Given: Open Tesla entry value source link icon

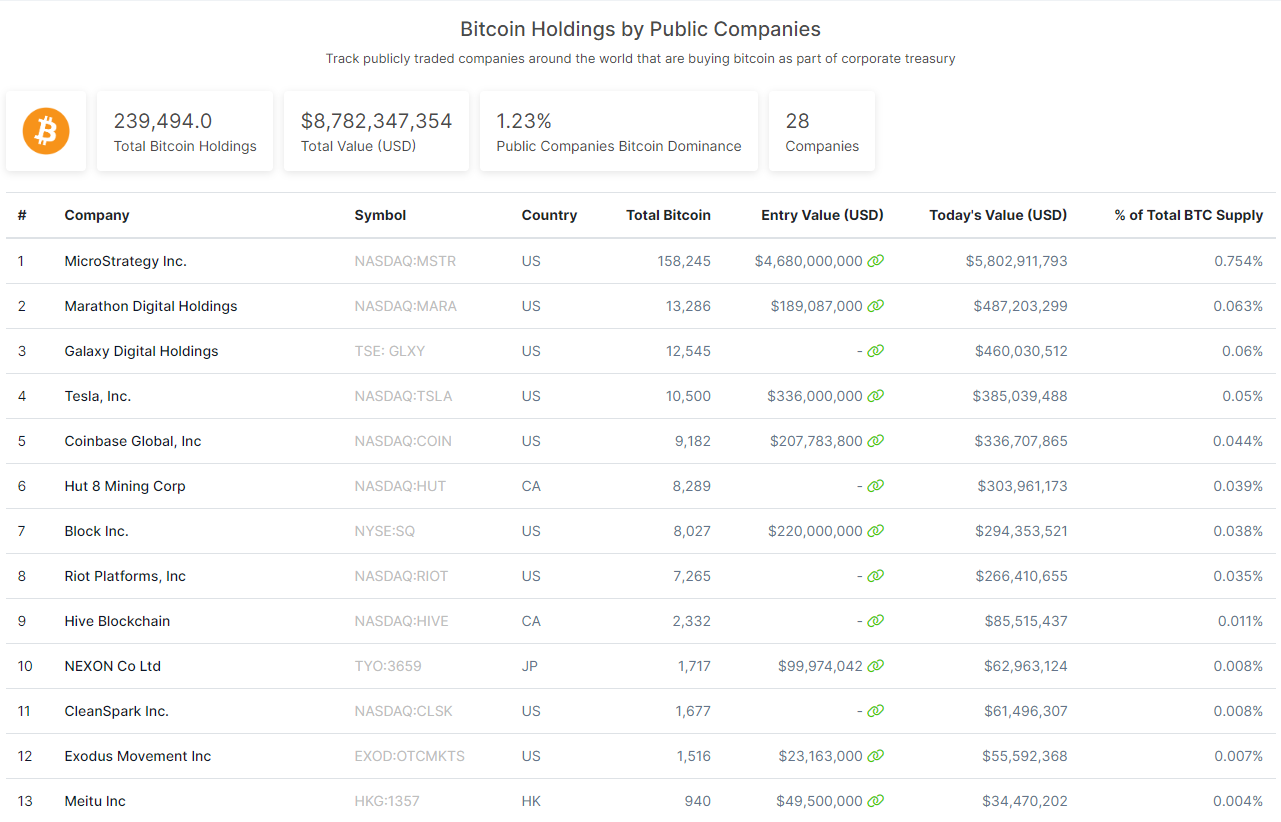Looking at the screenshot, I should coord(875,396).
